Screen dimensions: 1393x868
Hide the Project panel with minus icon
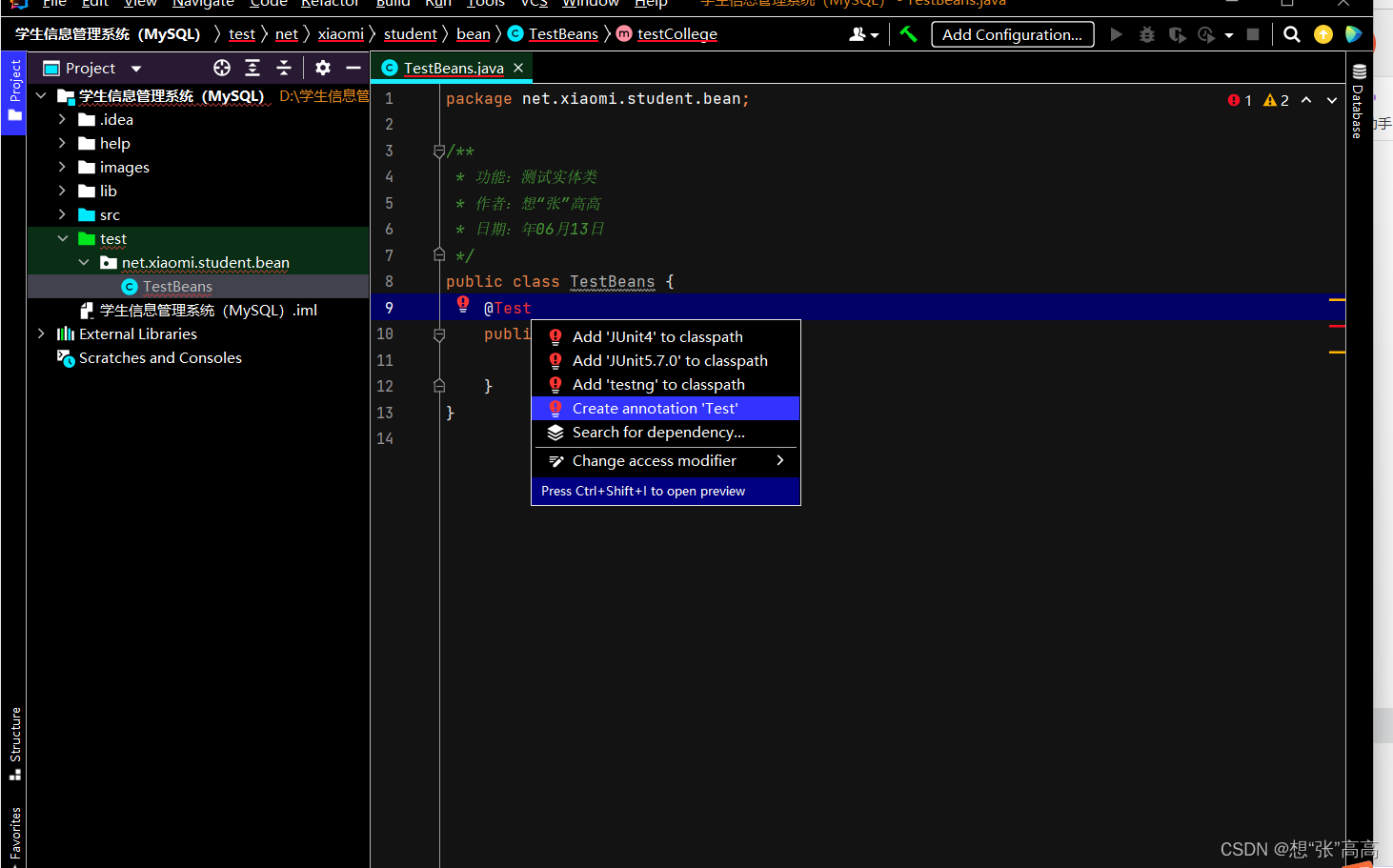353,68
